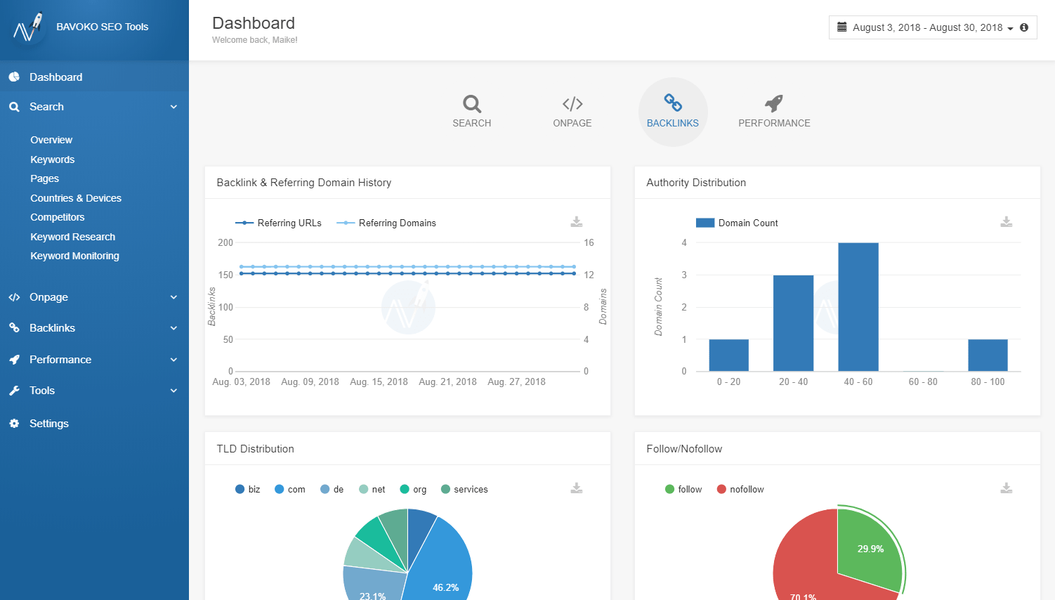Click the Performance rocket icon in sidebar
This screenshot has height=600, width=1055.
tap(14, 360)
